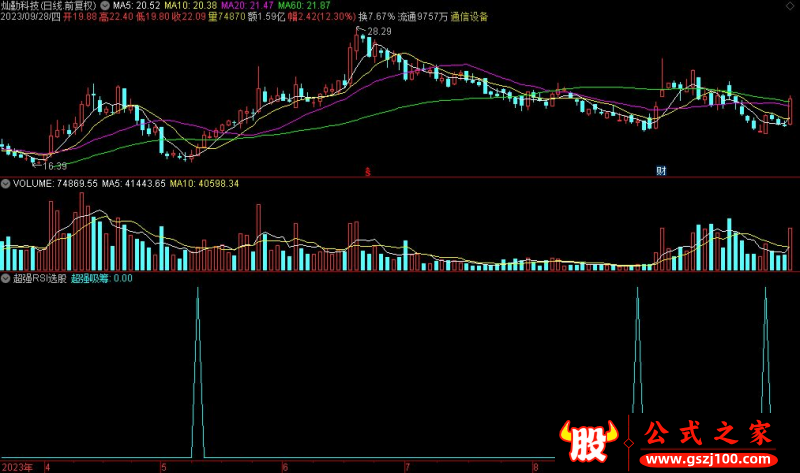
Task: Click the diamond icon in the top-right corner
Action: click(789, 5)
